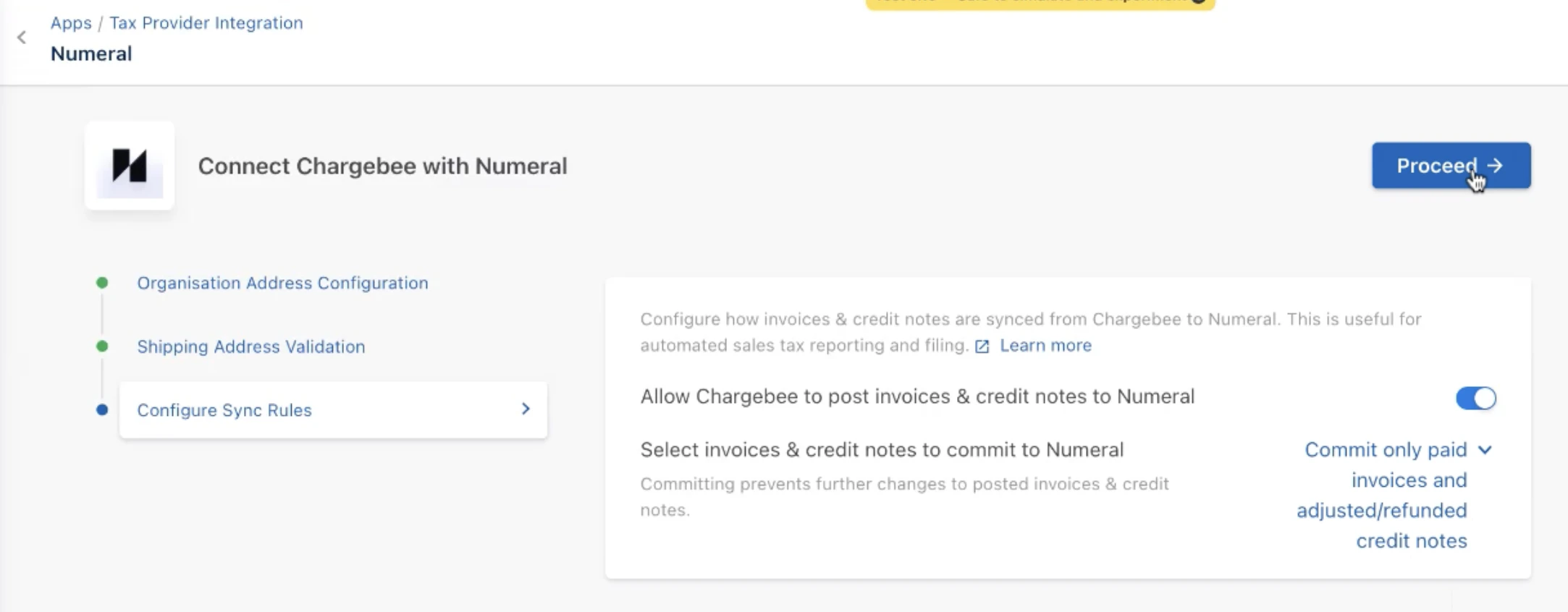Click green dot for Organisation Address step
This screenshot has width=1568, height=612.
pyautogui.click(x=102, y=283)
